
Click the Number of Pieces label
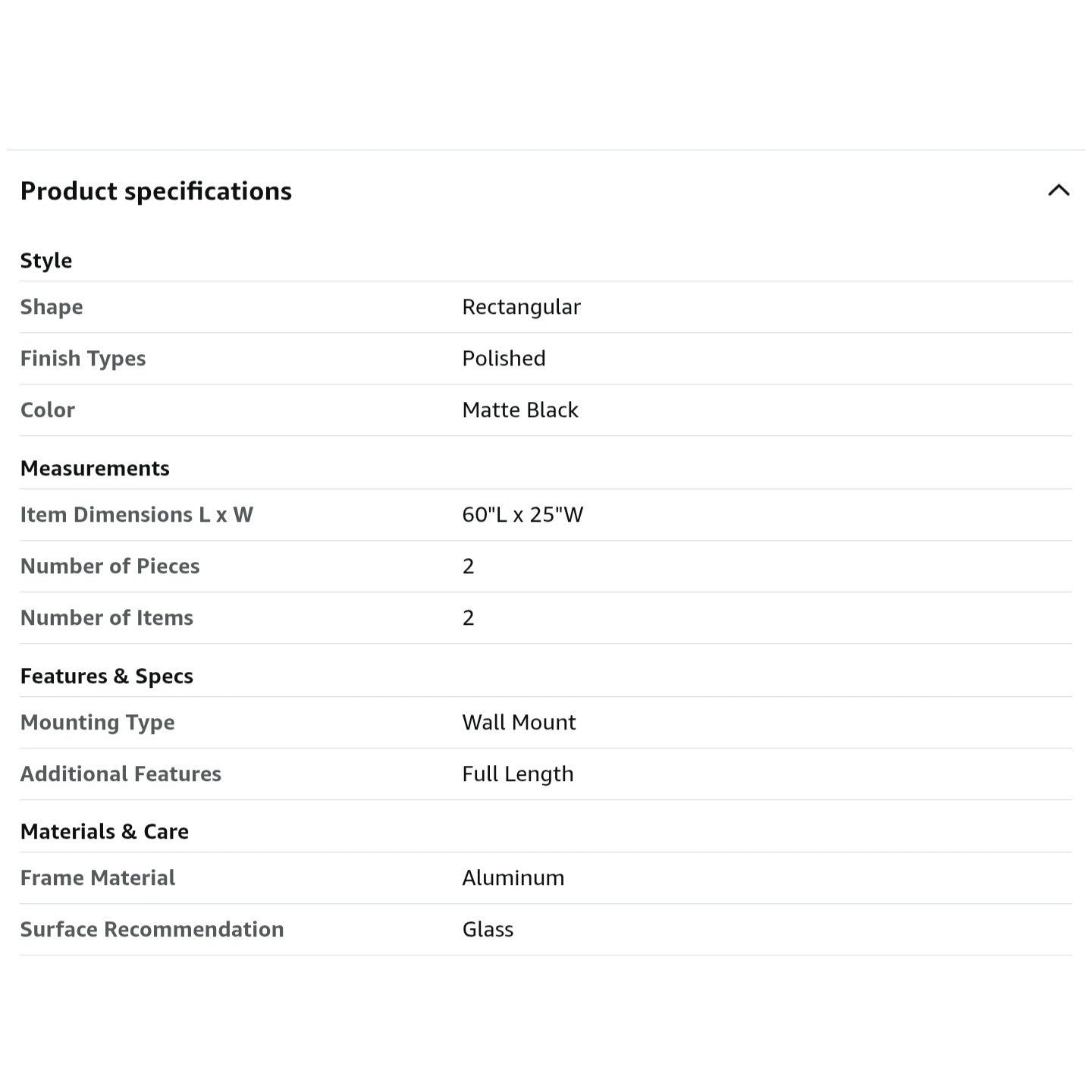click(x=110, y=566)
